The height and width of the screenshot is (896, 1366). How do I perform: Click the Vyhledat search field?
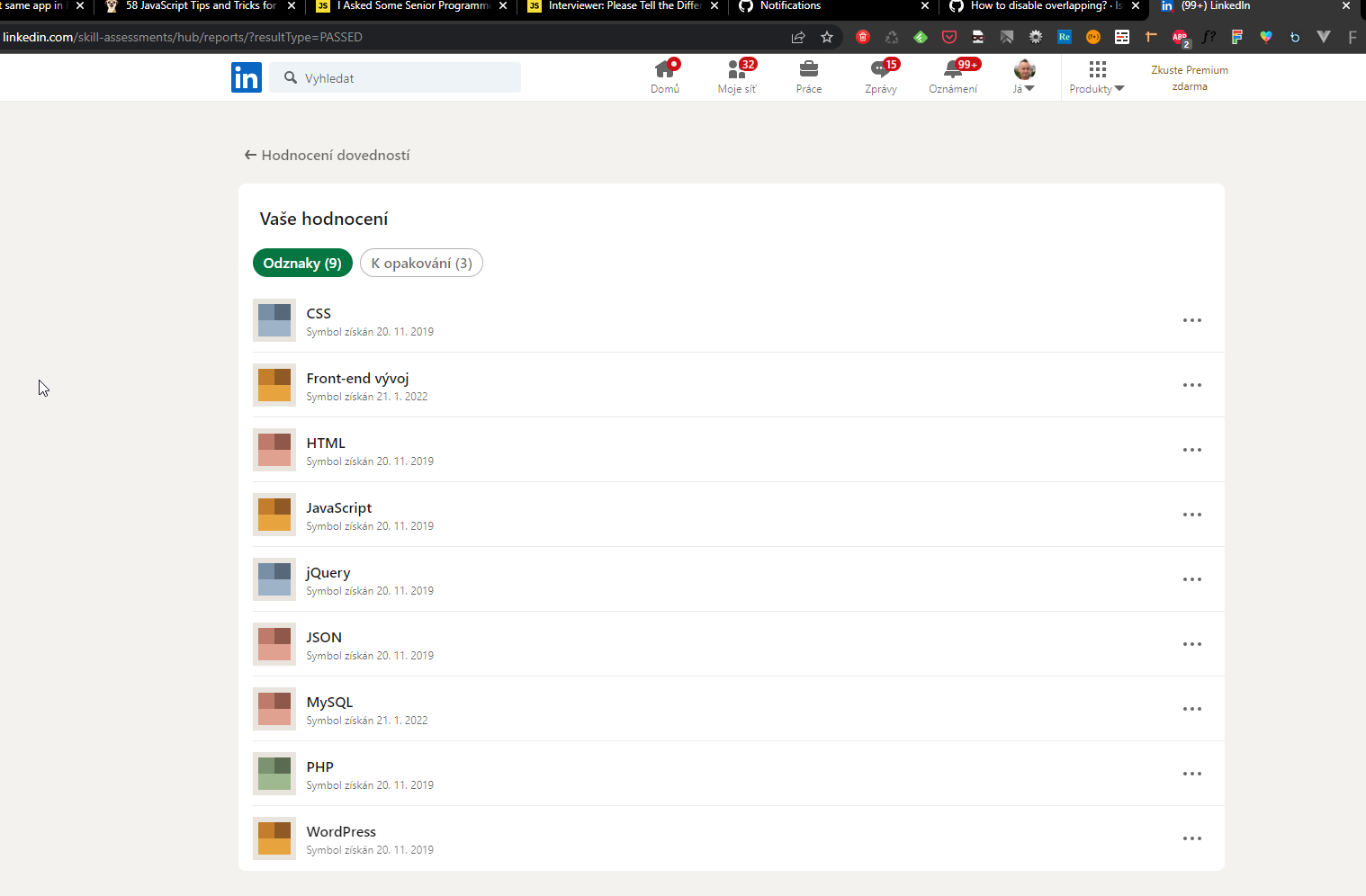(x=395, y=77)
